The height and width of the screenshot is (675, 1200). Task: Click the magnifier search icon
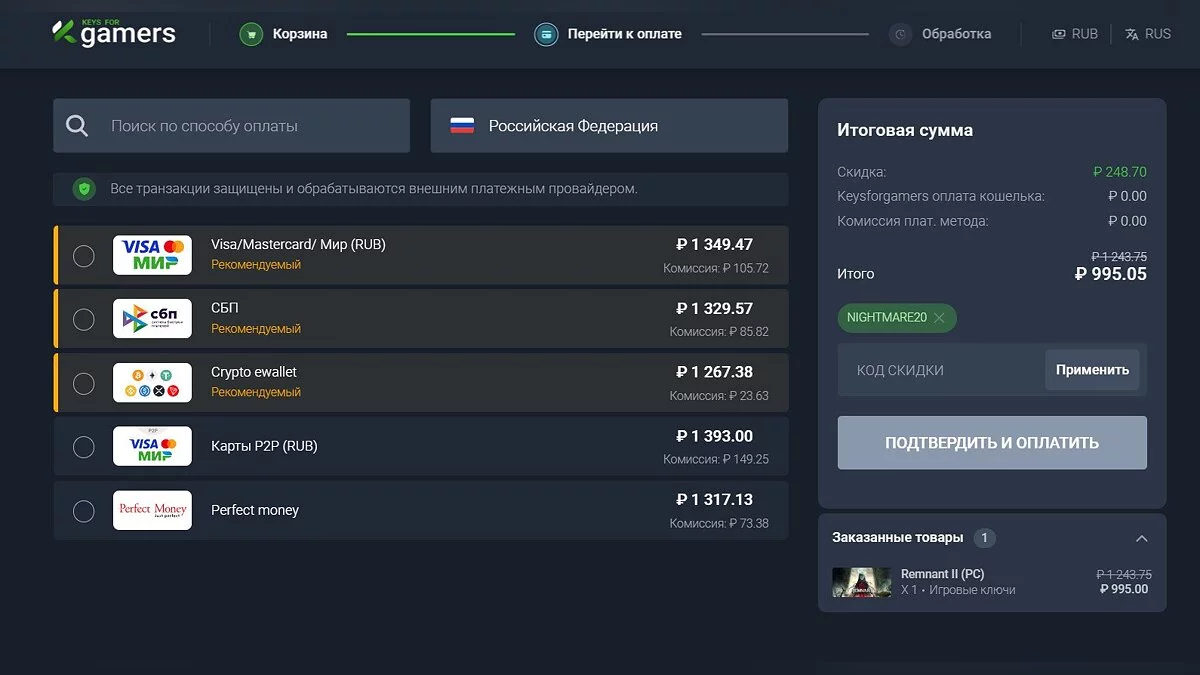pyautogui.click(x=77, y=126)
